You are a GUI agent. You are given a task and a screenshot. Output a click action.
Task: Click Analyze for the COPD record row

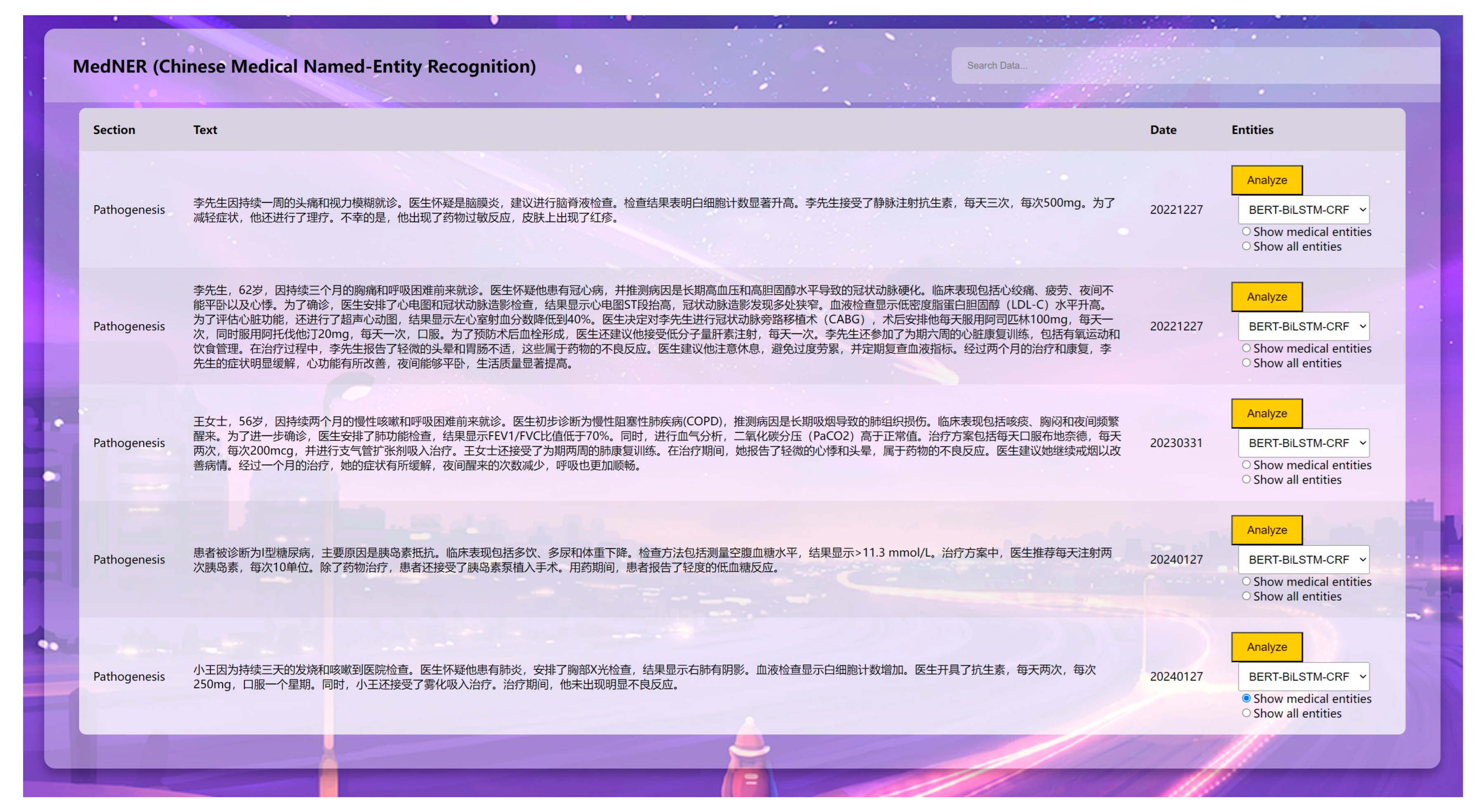pyautogui.click(x=1266, y=414)
